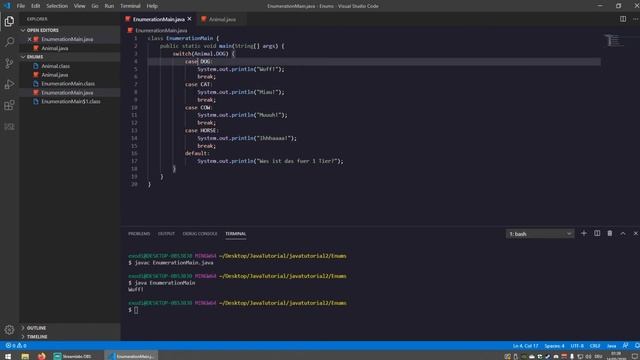
Task: Open File Explorer from taskbar
Action: 25,356
